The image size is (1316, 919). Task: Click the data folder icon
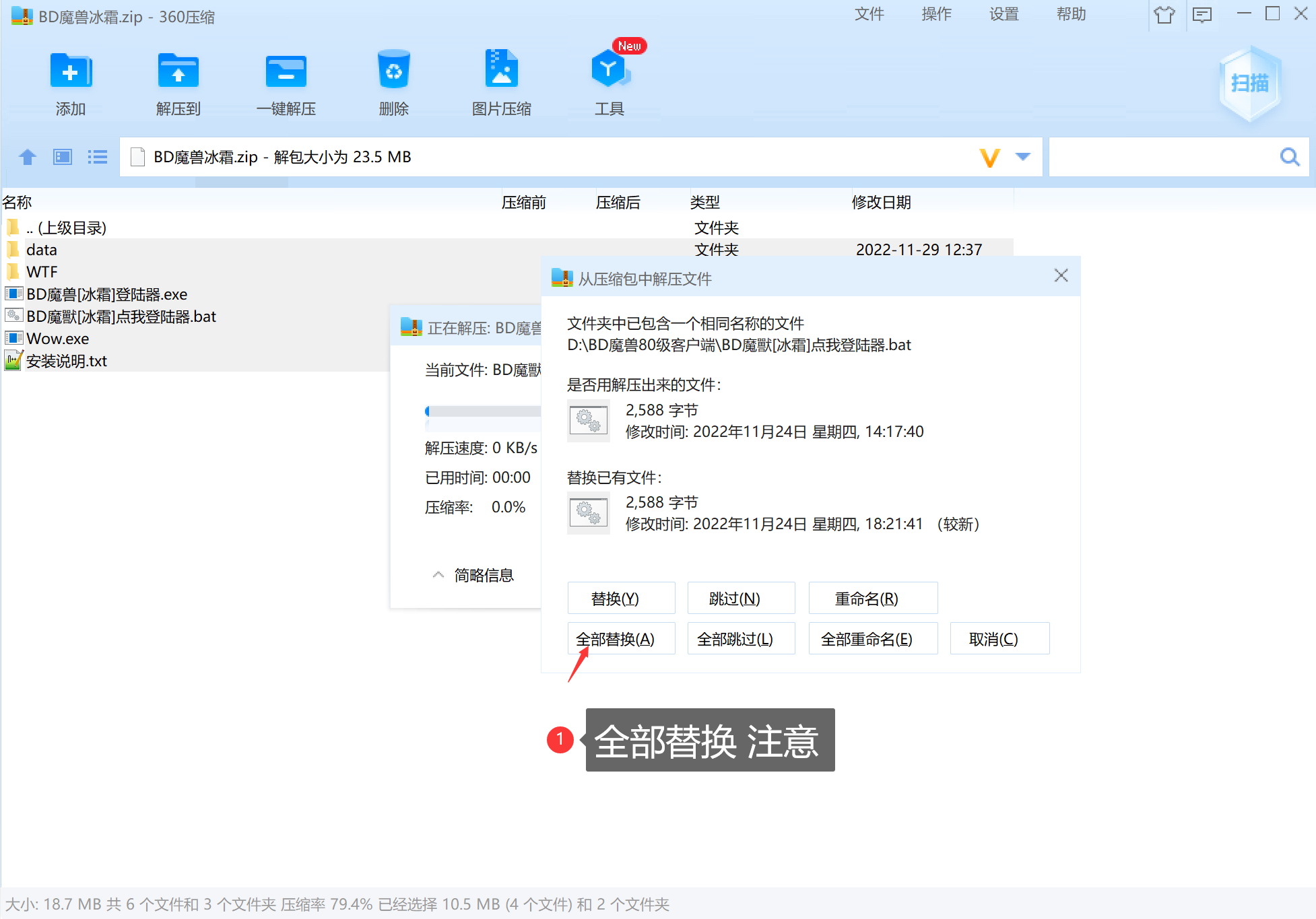tap(13, 250)
